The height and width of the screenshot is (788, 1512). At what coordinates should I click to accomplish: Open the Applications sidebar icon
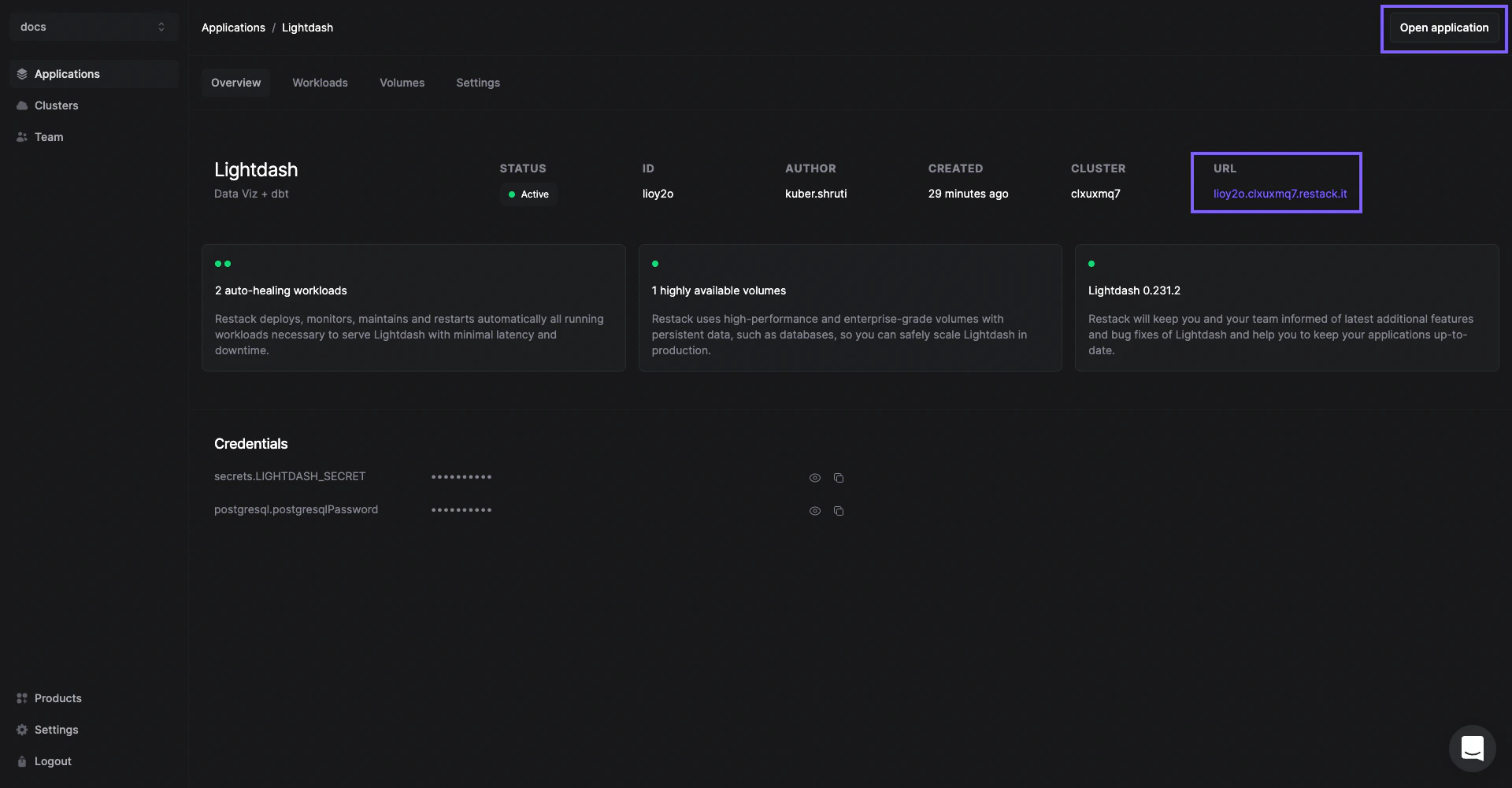[22, 74]
